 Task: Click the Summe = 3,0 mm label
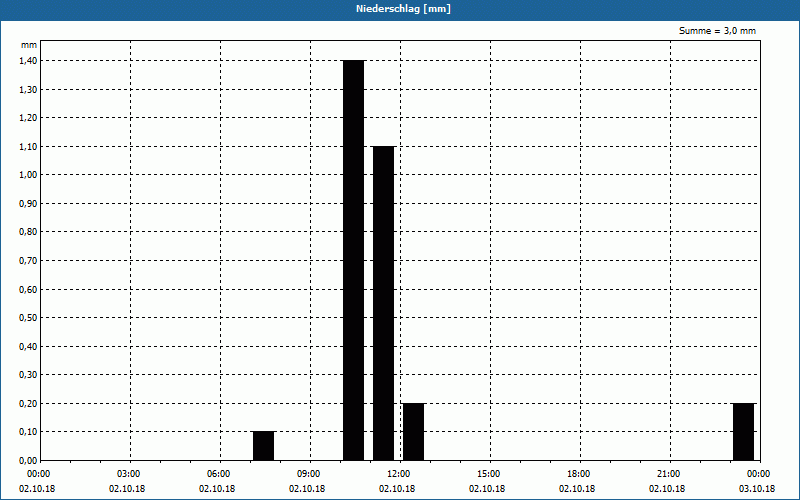click(717, 31)
